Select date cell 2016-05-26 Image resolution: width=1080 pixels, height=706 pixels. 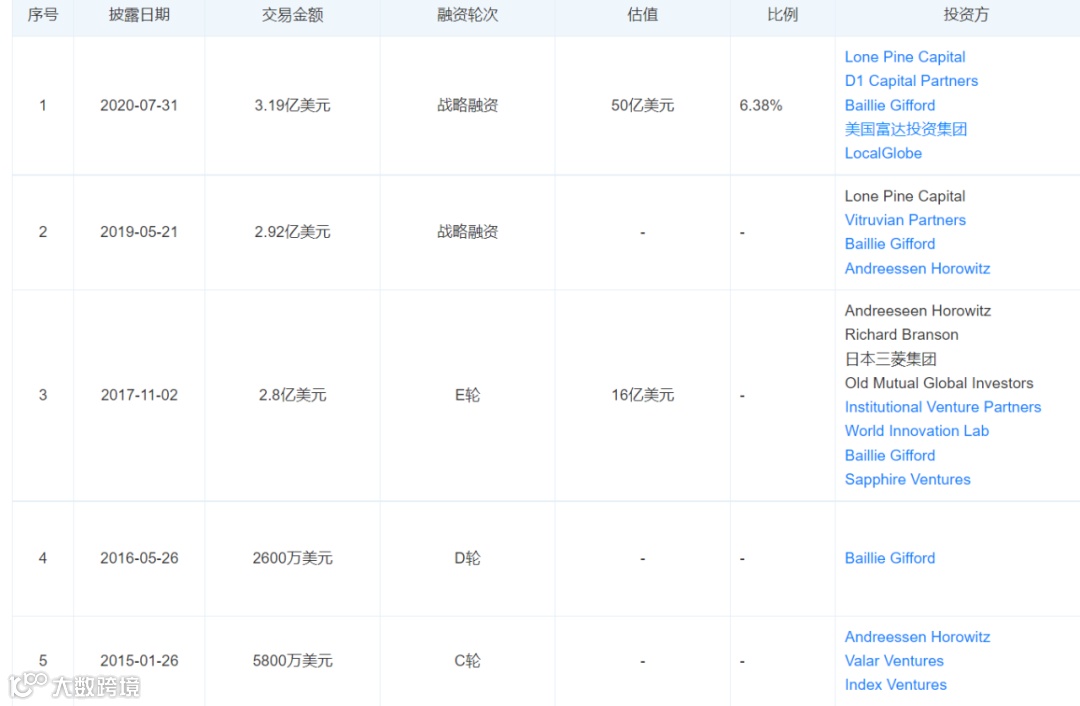[139, 559]
